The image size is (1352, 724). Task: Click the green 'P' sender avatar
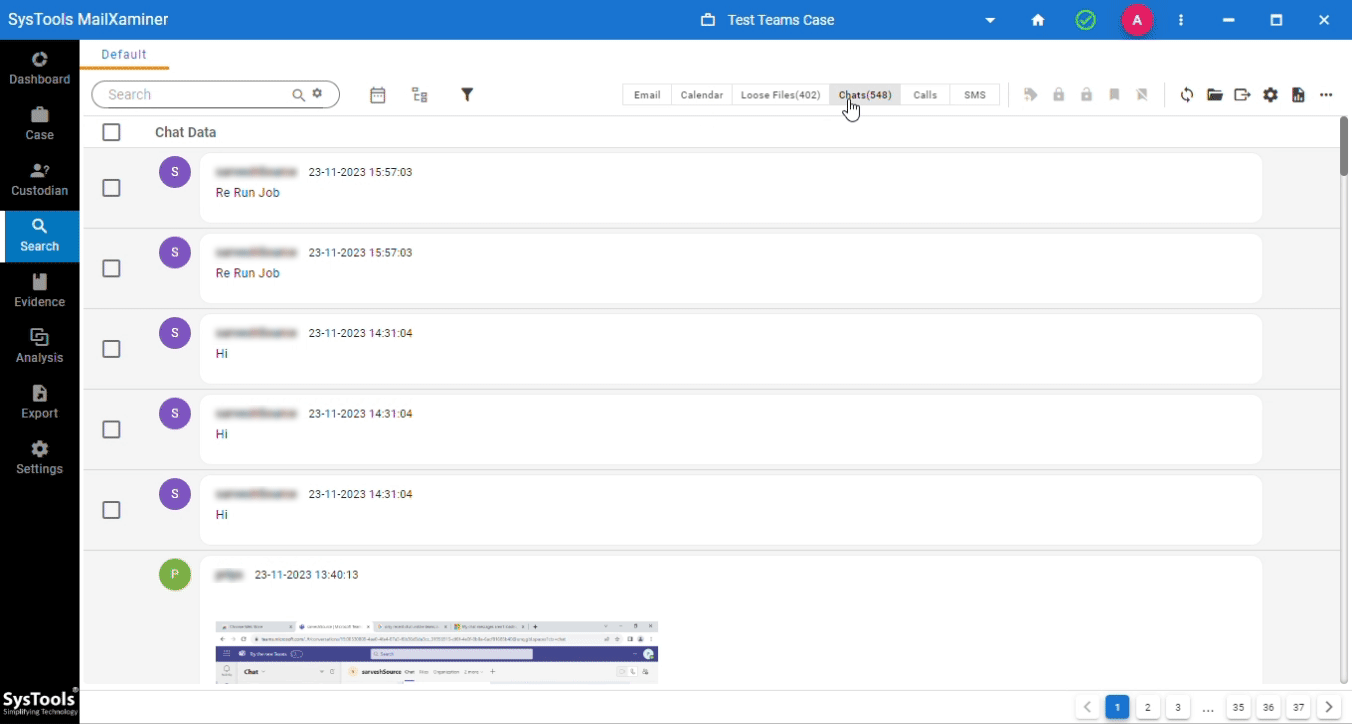click(175, 574)
